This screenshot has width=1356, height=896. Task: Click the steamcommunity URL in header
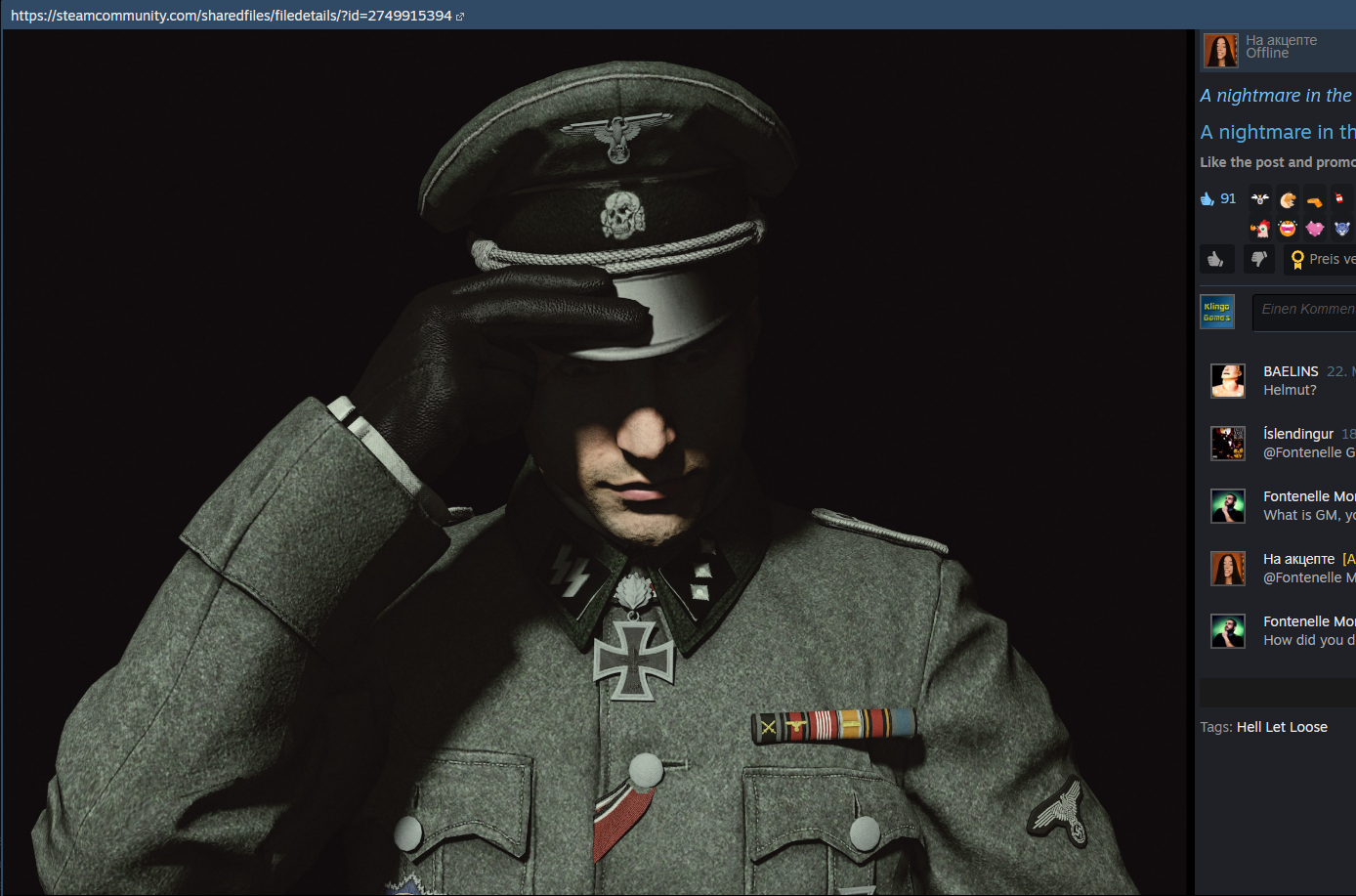tap(231, 16)
